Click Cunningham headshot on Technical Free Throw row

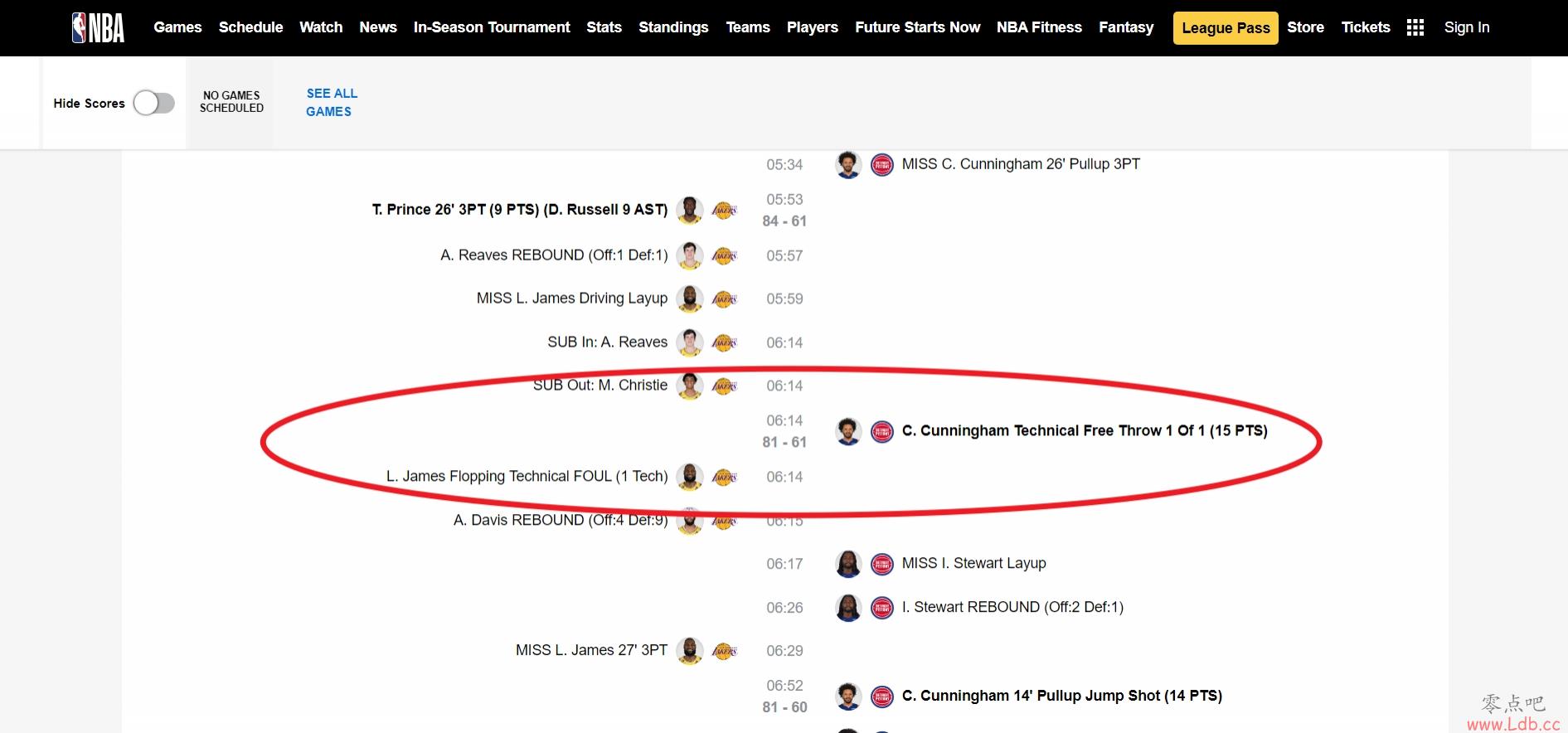point(848,431)
